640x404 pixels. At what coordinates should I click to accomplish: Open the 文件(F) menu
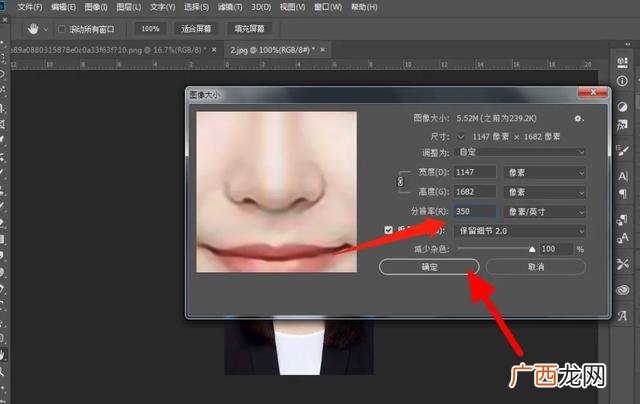click(30, 7)
